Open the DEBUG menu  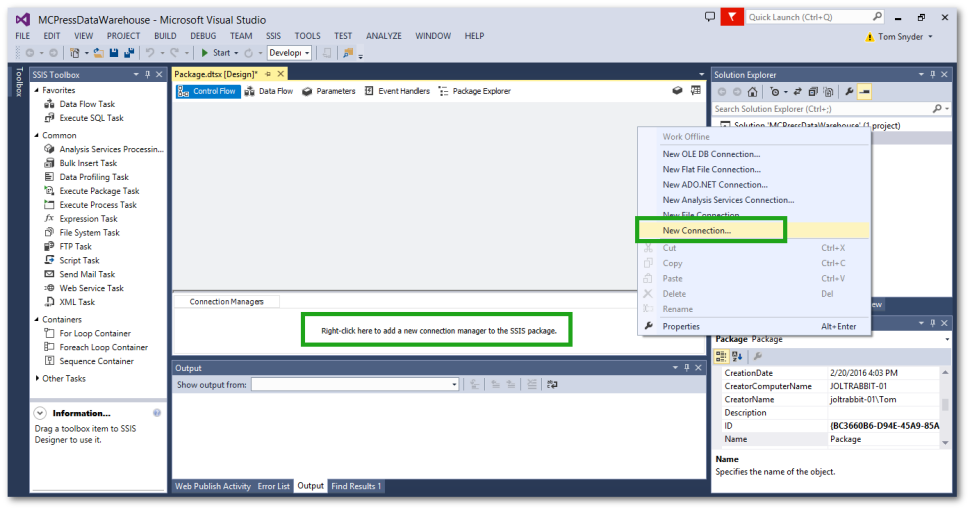pos(203,36)
